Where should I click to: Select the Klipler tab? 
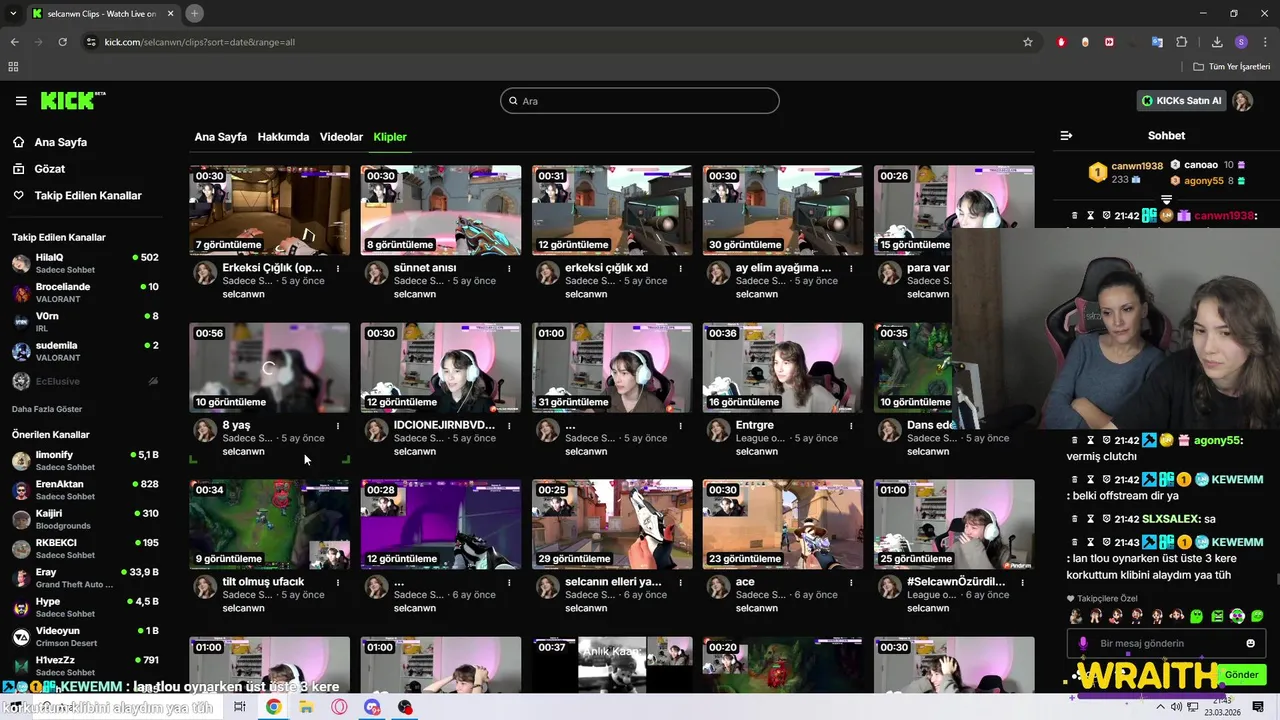pyautogui.click(x=390, y=137)
